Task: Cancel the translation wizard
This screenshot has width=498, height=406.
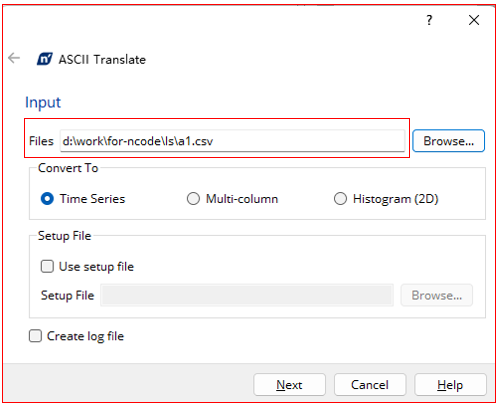Action: point(370,385)
